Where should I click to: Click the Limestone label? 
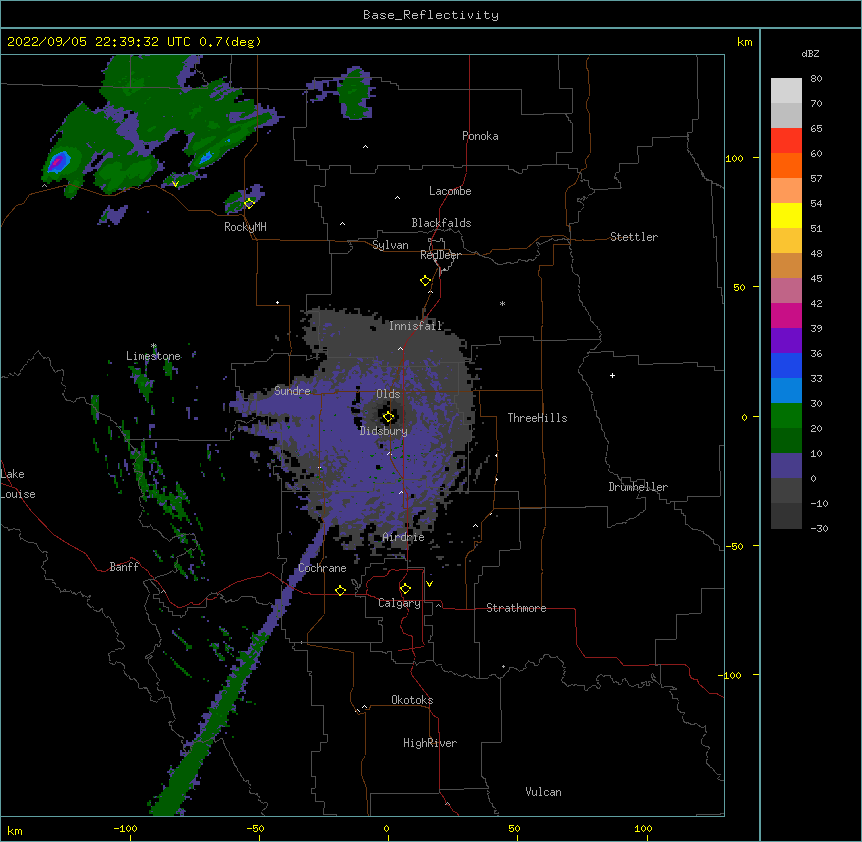point(153,356)
